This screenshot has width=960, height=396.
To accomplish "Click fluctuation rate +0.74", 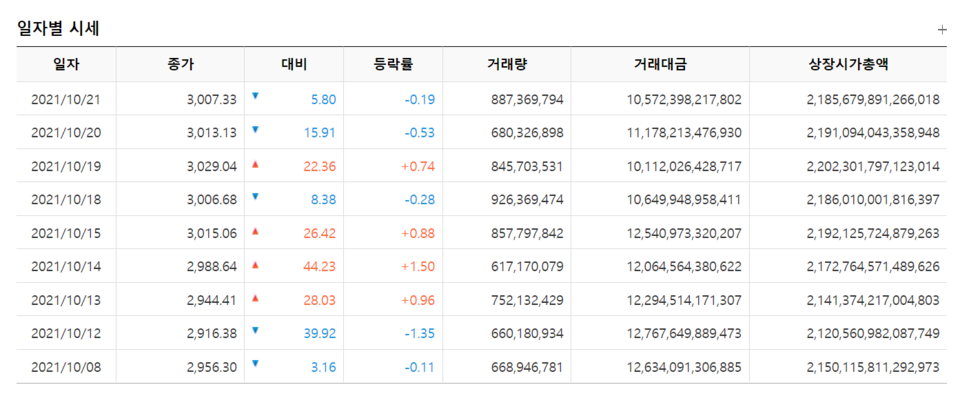I will pos(418,166).
